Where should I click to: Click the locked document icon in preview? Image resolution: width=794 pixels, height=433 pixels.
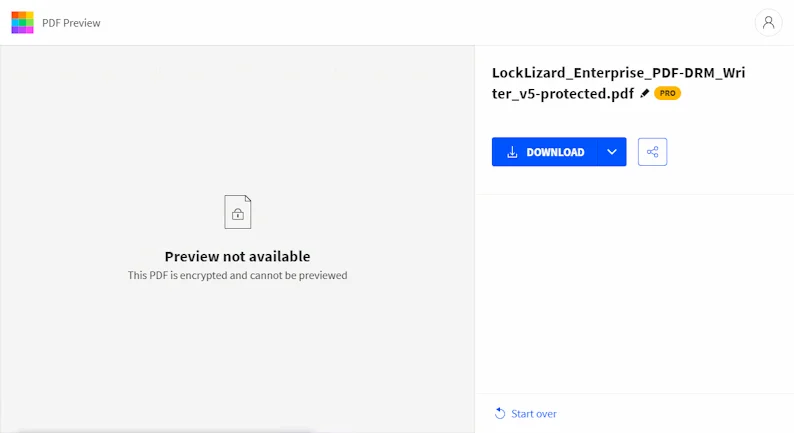point(237,212)
